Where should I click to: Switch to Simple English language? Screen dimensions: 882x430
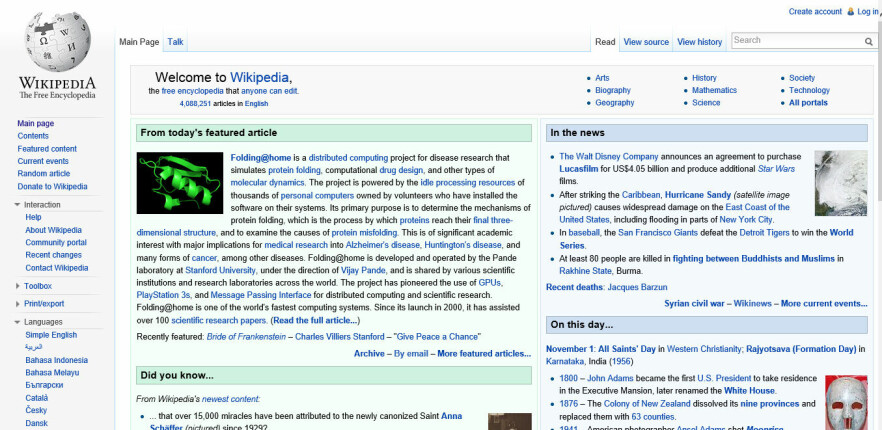[x=51, y=335]
